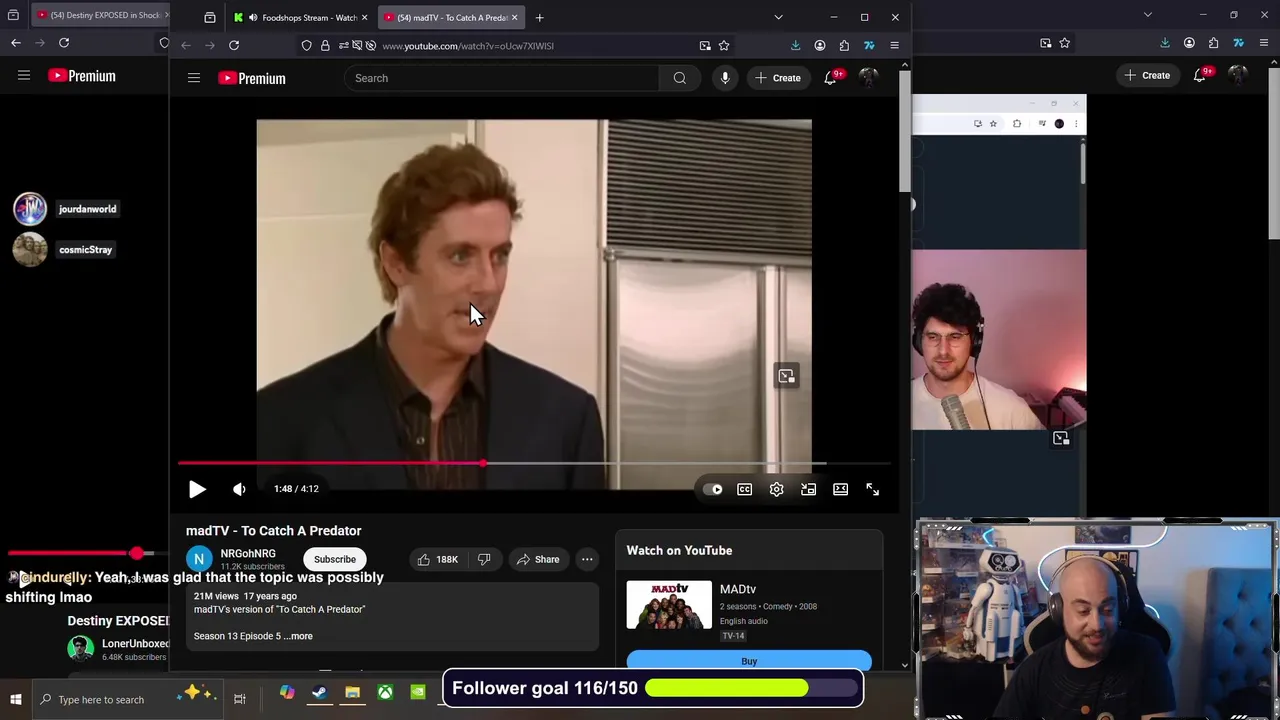This screenshot has height=720, width=1280.
Task: Bookmark the page in the back window
Action: 1065,43
